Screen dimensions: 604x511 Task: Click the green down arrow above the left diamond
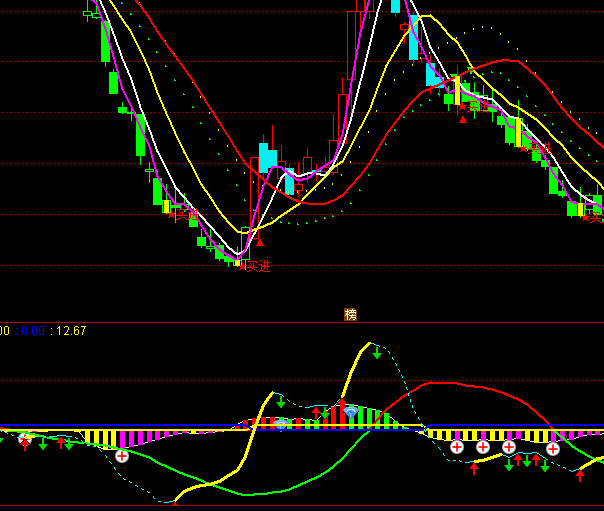pyautogui.click(x=281, y=402)
